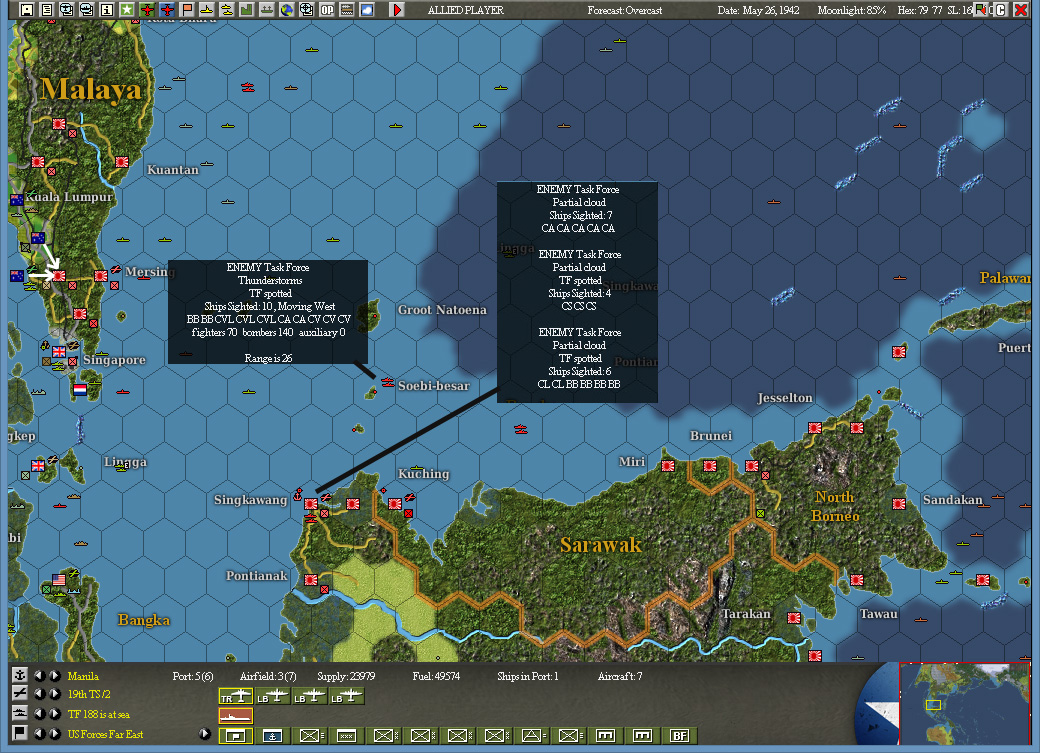
Task: Click the crosshair target toolbar icon
Action: (x=306, y=10)
